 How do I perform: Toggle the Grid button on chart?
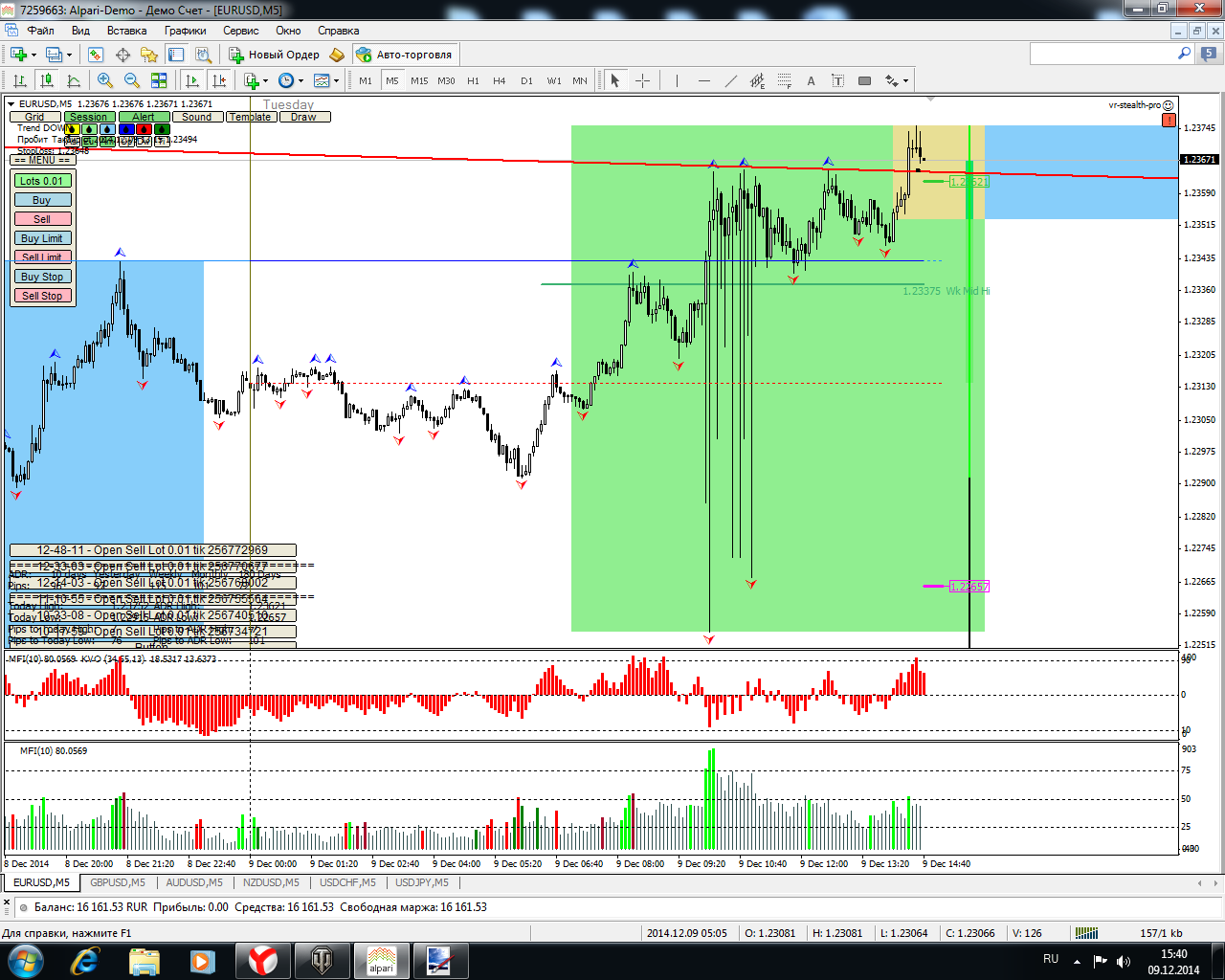(35, 117)
